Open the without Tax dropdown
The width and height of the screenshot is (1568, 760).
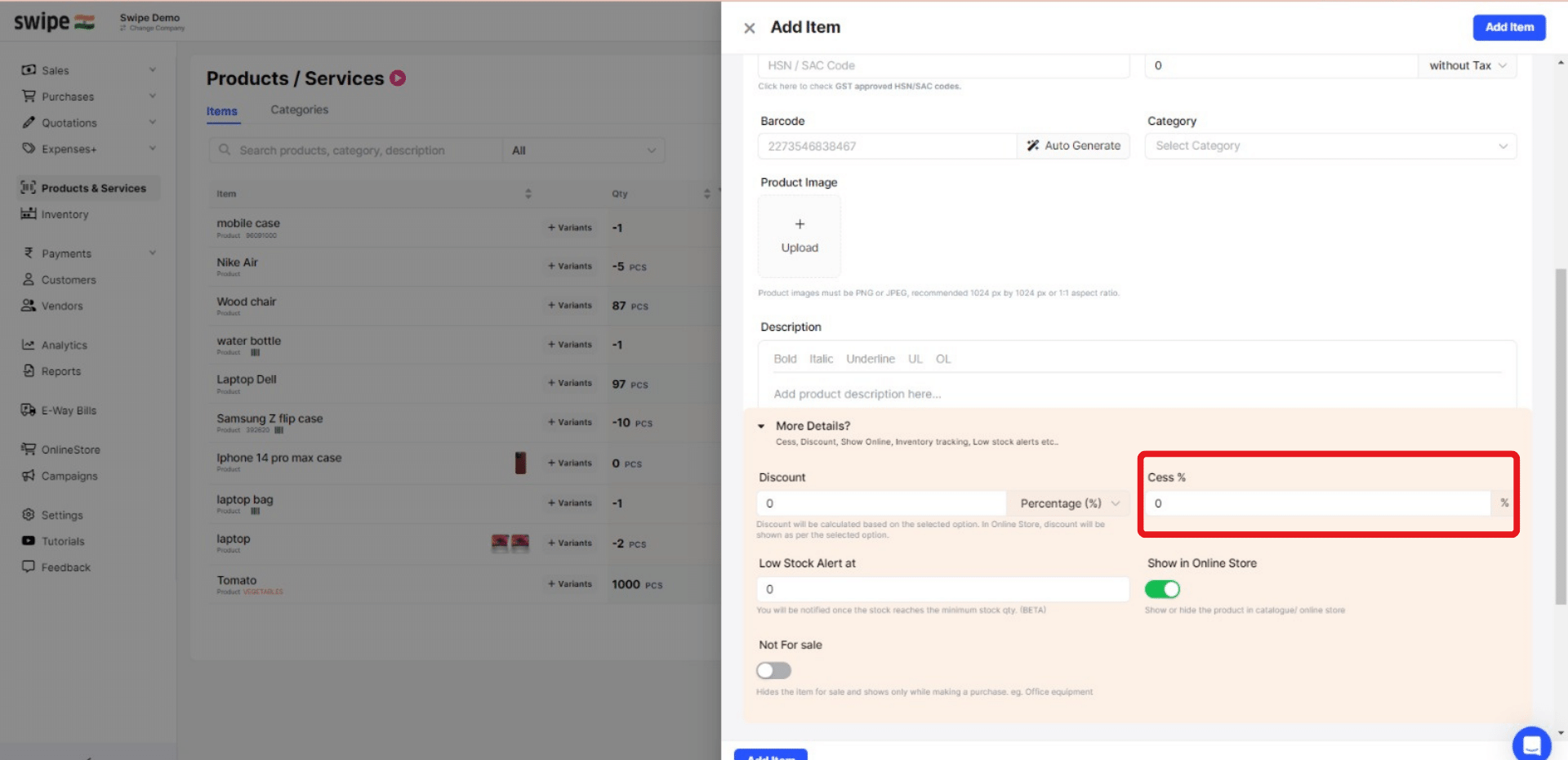pos(1468,65)
